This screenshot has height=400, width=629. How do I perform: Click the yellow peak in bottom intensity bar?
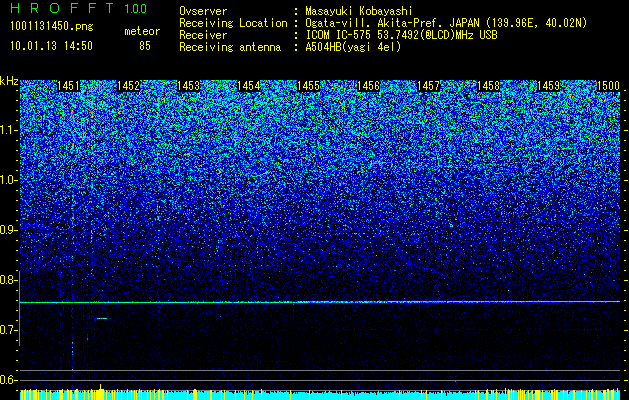[100, 392]
